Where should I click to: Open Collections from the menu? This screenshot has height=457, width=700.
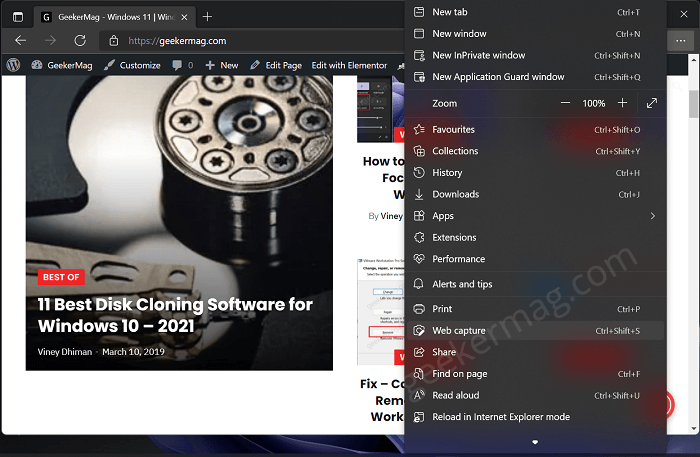click(535, 151)
